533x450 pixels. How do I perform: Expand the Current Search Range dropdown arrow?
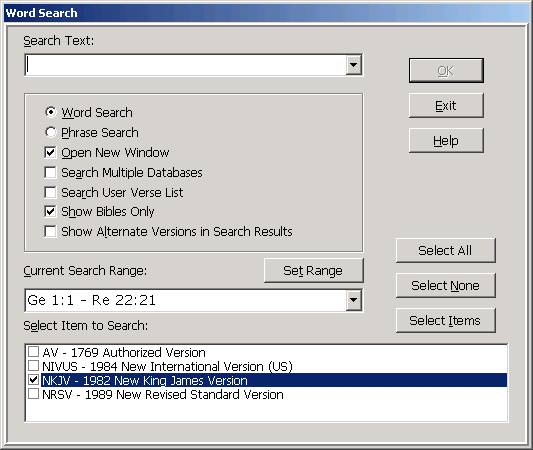[x=354, y=300]
